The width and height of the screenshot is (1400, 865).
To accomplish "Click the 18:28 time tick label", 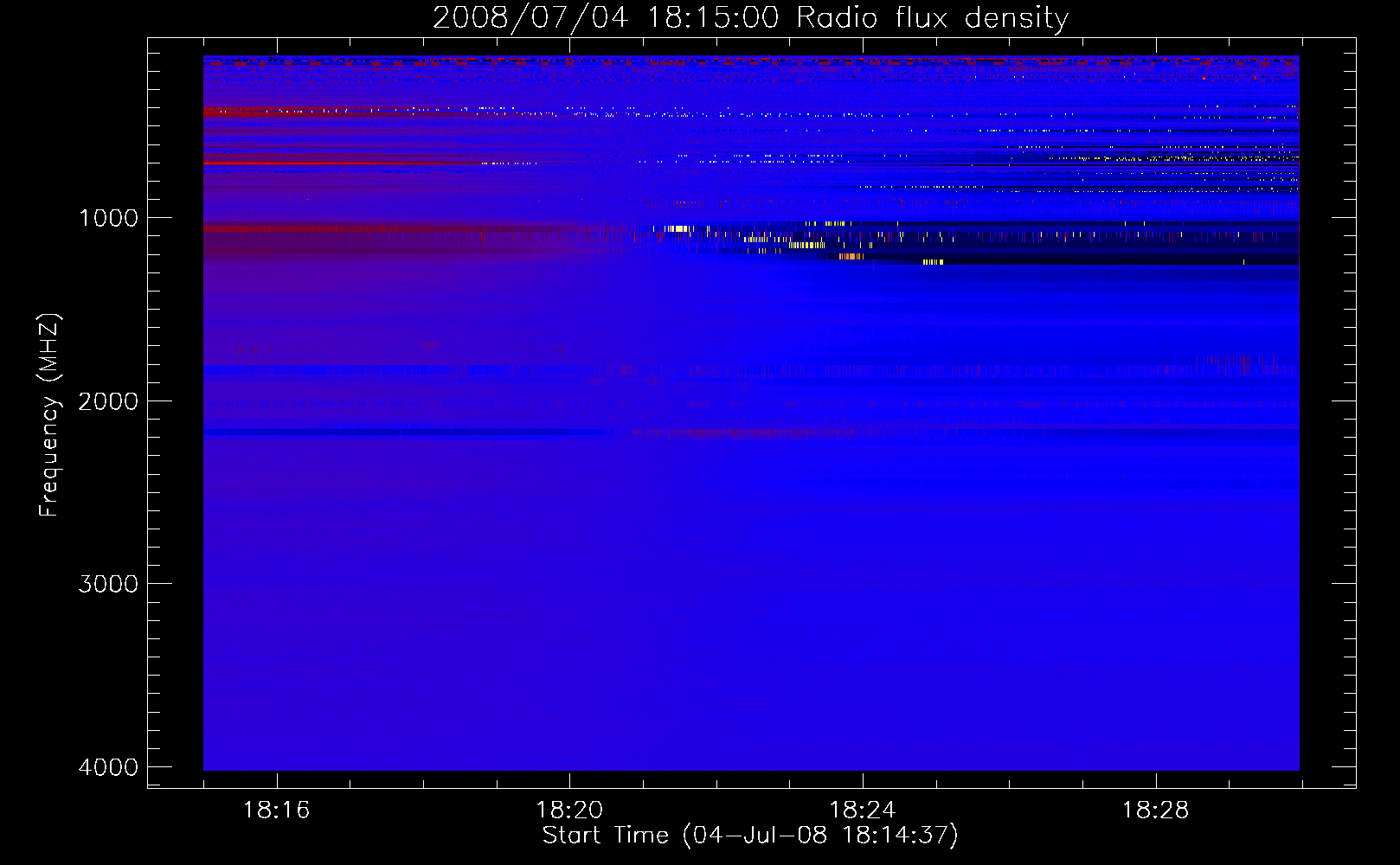I will coord(1155,811).
